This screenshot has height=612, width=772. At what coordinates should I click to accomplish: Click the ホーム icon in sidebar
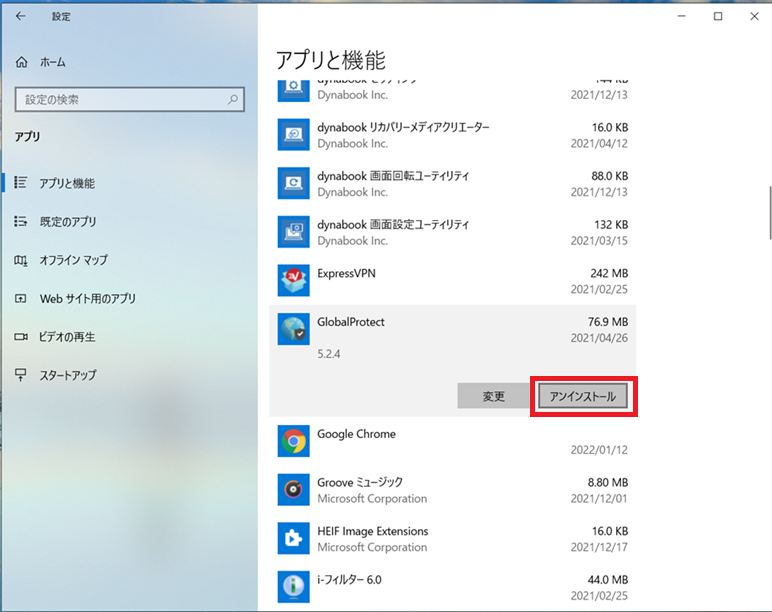22,63
